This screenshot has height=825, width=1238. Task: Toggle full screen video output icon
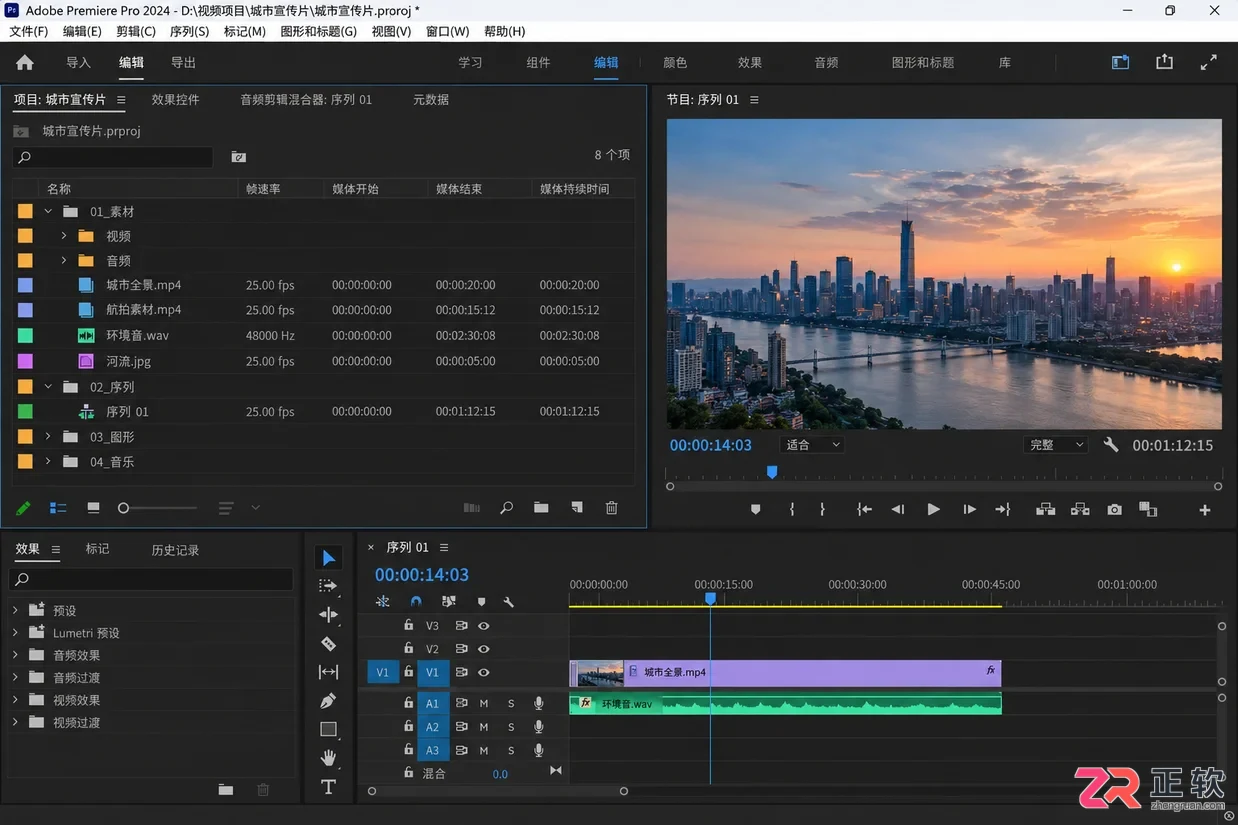pyautogui.click(x=1209, y=62)
